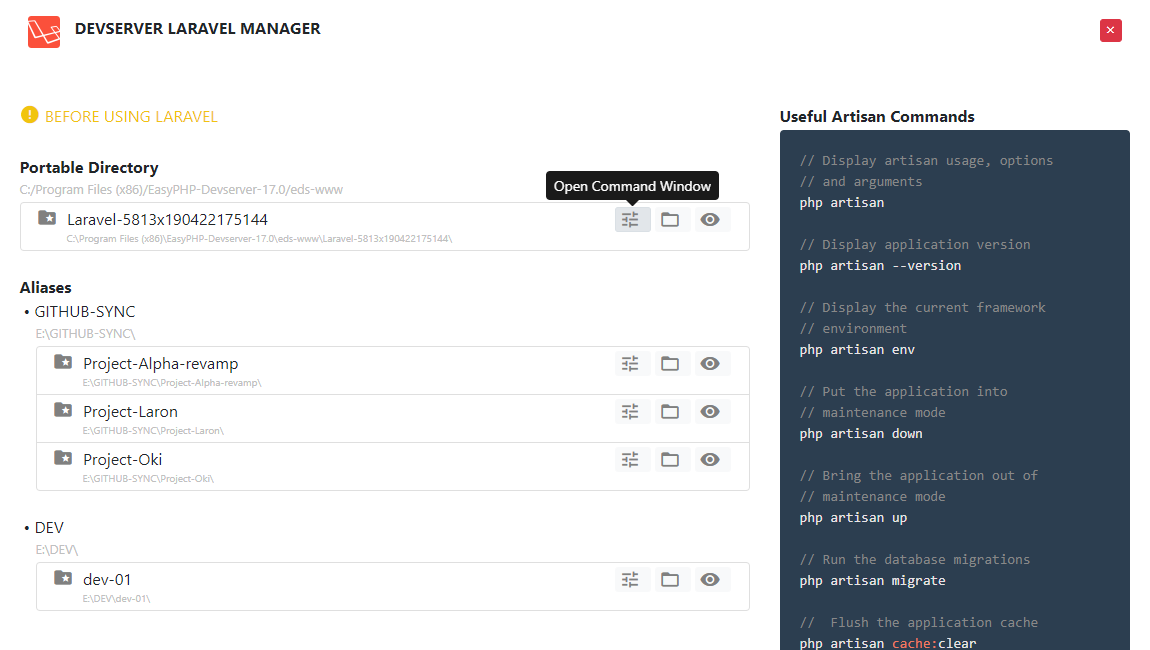Open Command Window for Project-Alpha-revamp

[x=631, y=363]
